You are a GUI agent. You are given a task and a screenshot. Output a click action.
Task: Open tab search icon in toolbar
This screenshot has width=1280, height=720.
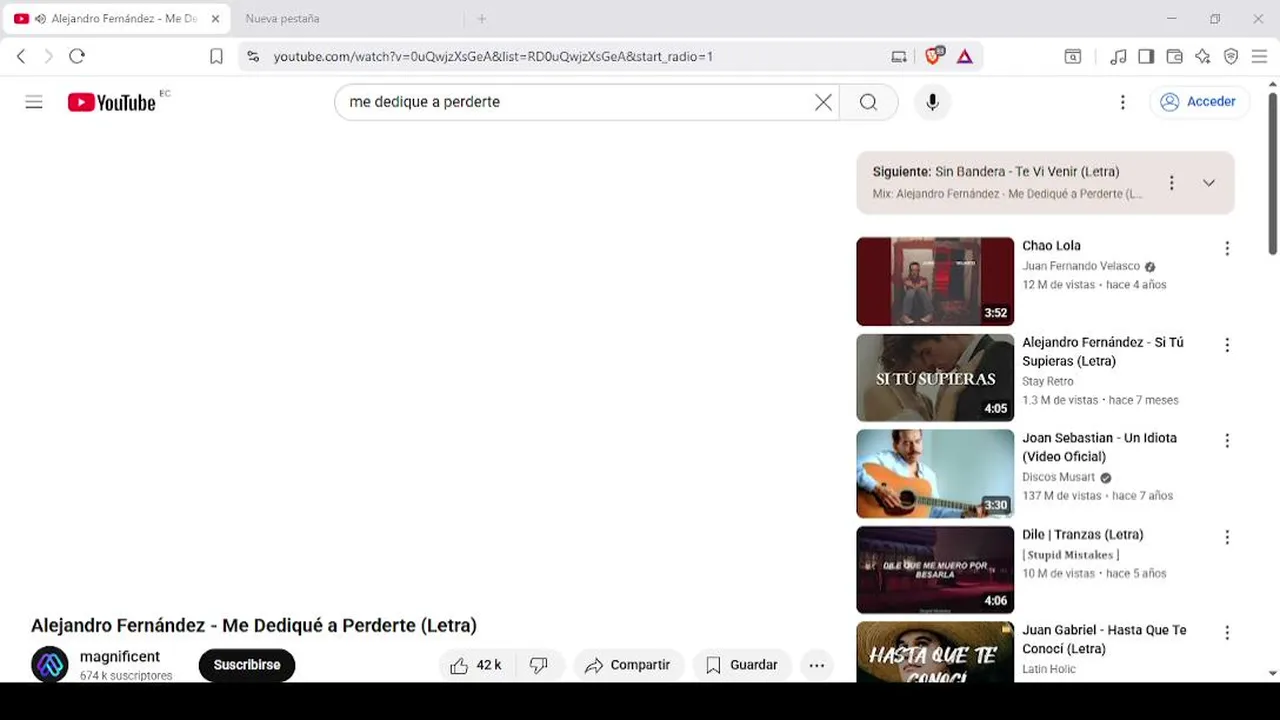point(1072,57)
